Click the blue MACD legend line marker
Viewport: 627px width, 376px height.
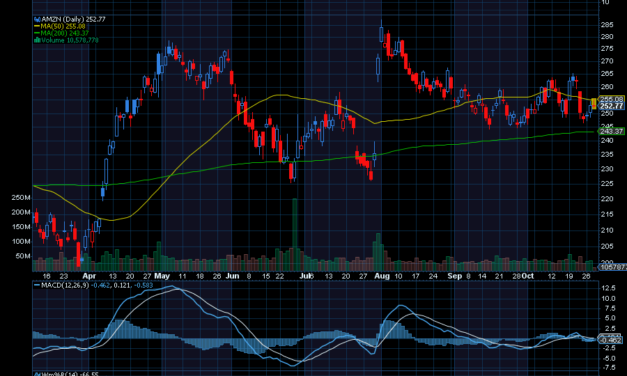click(37, 285)
